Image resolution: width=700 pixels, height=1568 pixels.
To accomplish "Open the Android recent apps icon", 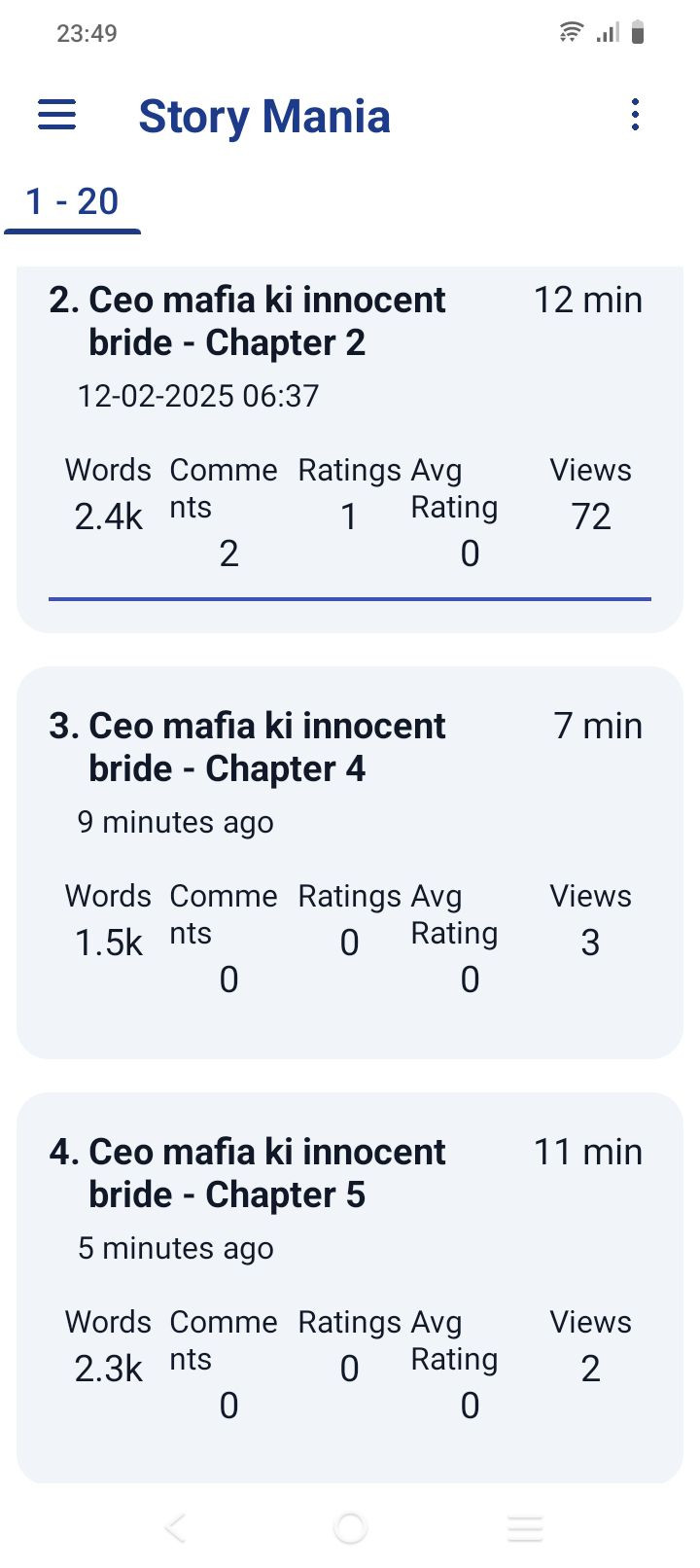I will pos(525,1528).
